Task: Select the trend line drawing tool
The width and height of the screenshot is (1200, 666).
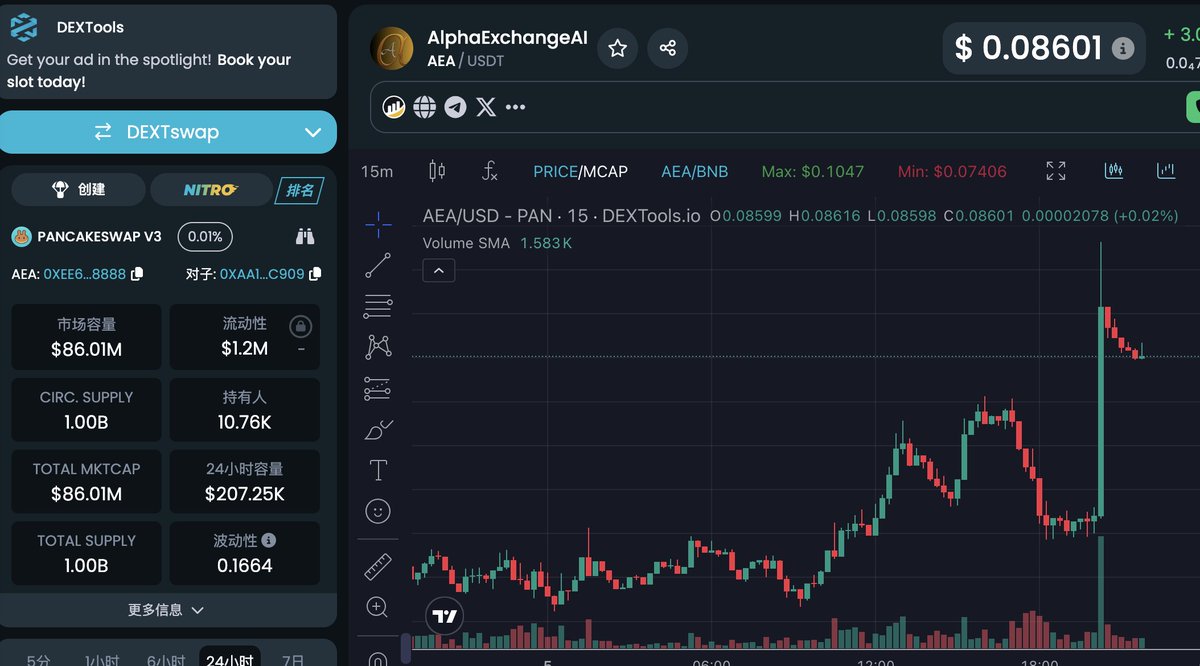Action: coord(378,265)
